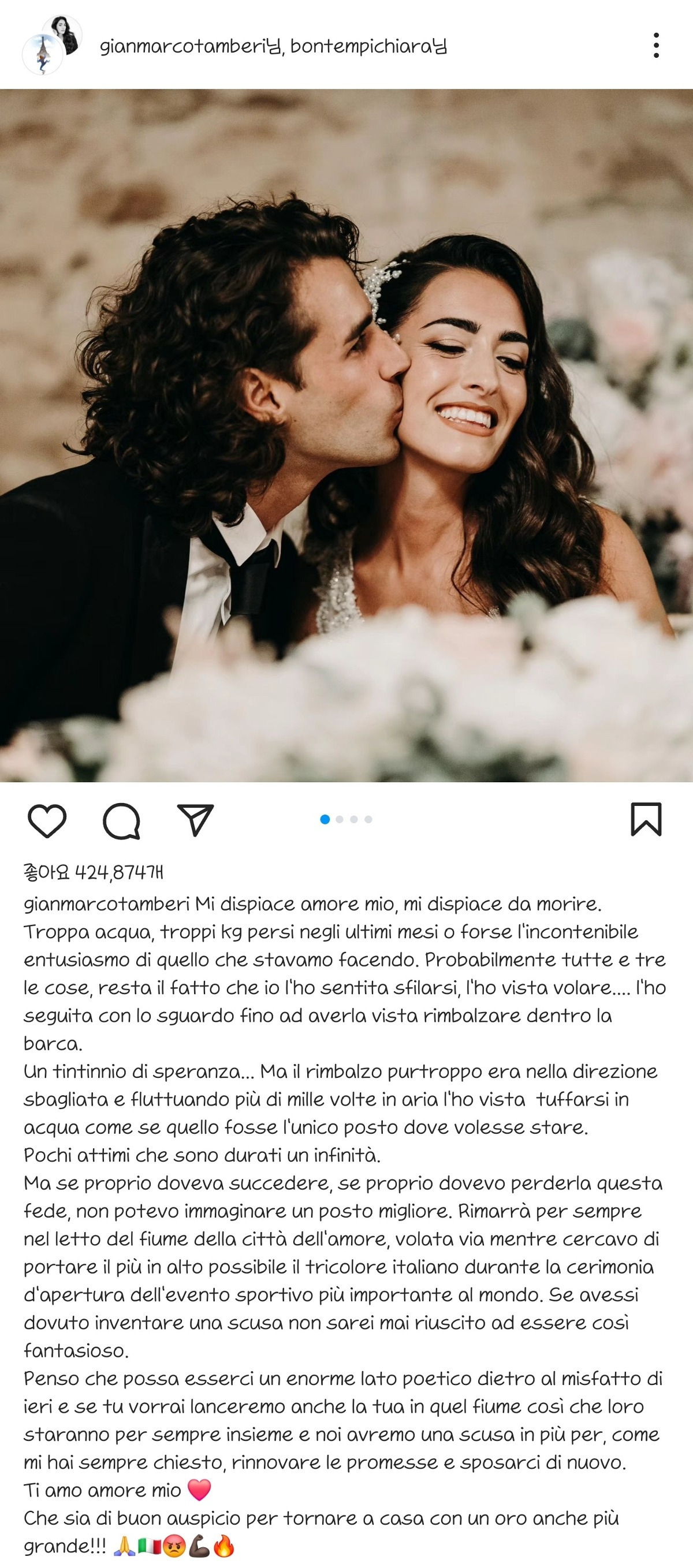The image size is (693, 1568).
Task: Jump to the fourth carousel dot
Action: coord(368,819)
